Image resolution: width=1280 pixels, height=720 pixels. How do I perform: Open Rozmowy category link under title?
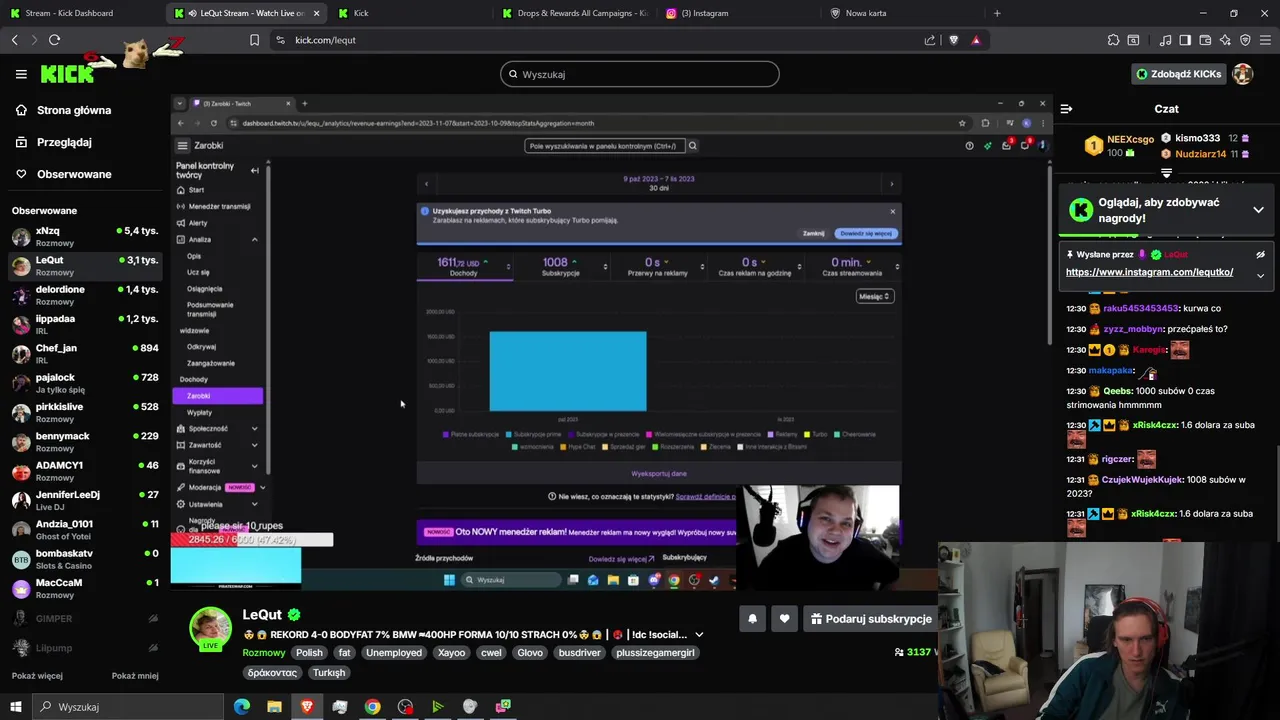coord(264,653)
